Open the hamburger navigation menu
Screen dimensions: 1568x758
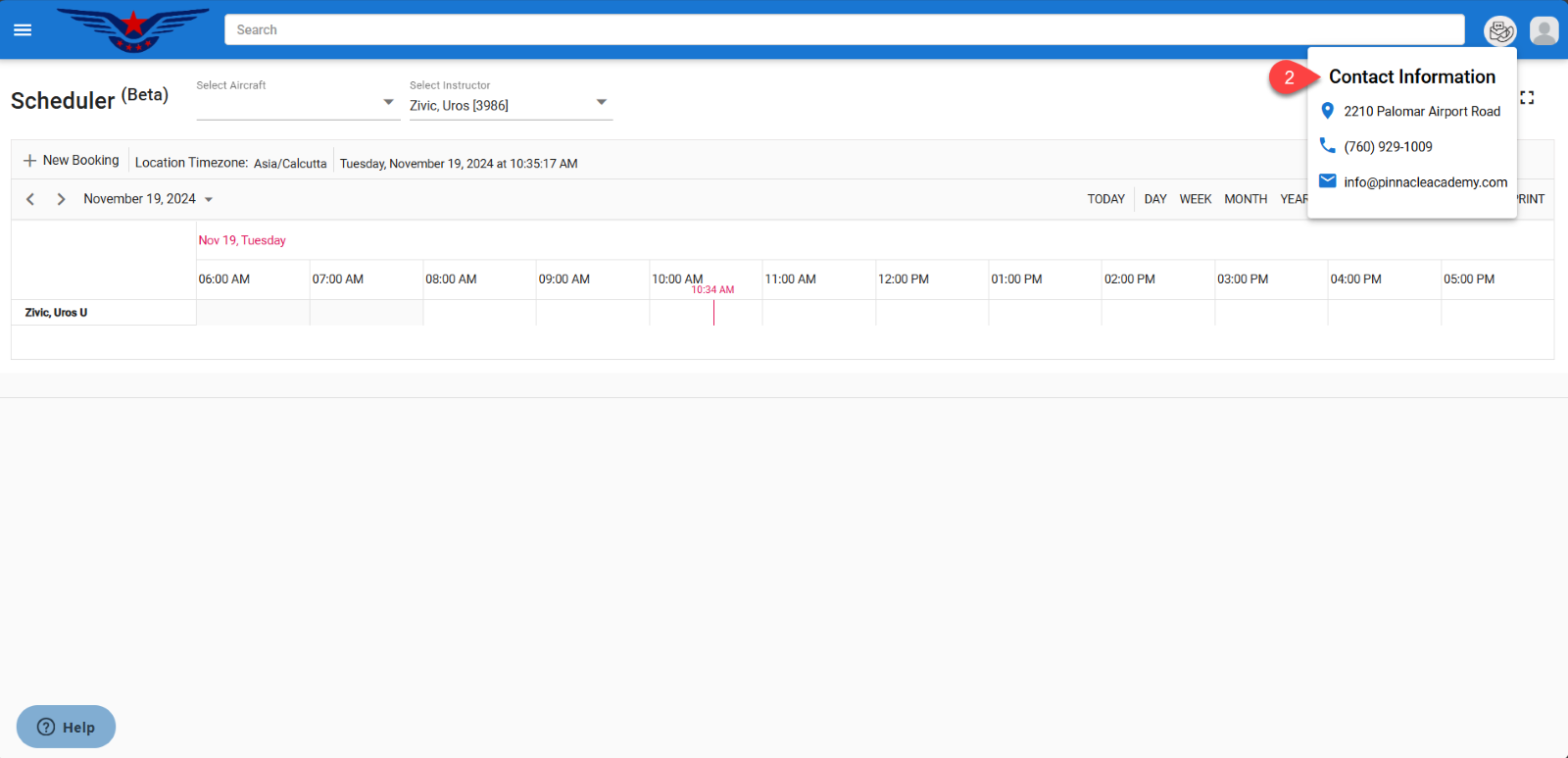tap(23, 30)
